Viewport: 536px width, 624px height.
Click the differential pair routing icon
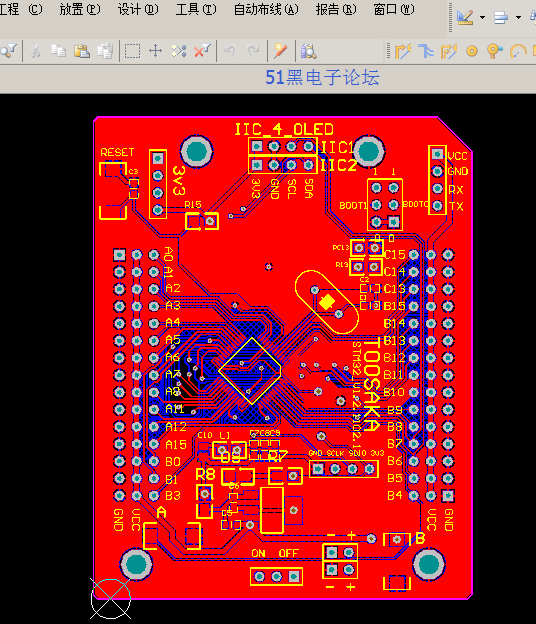pos(449,51)
